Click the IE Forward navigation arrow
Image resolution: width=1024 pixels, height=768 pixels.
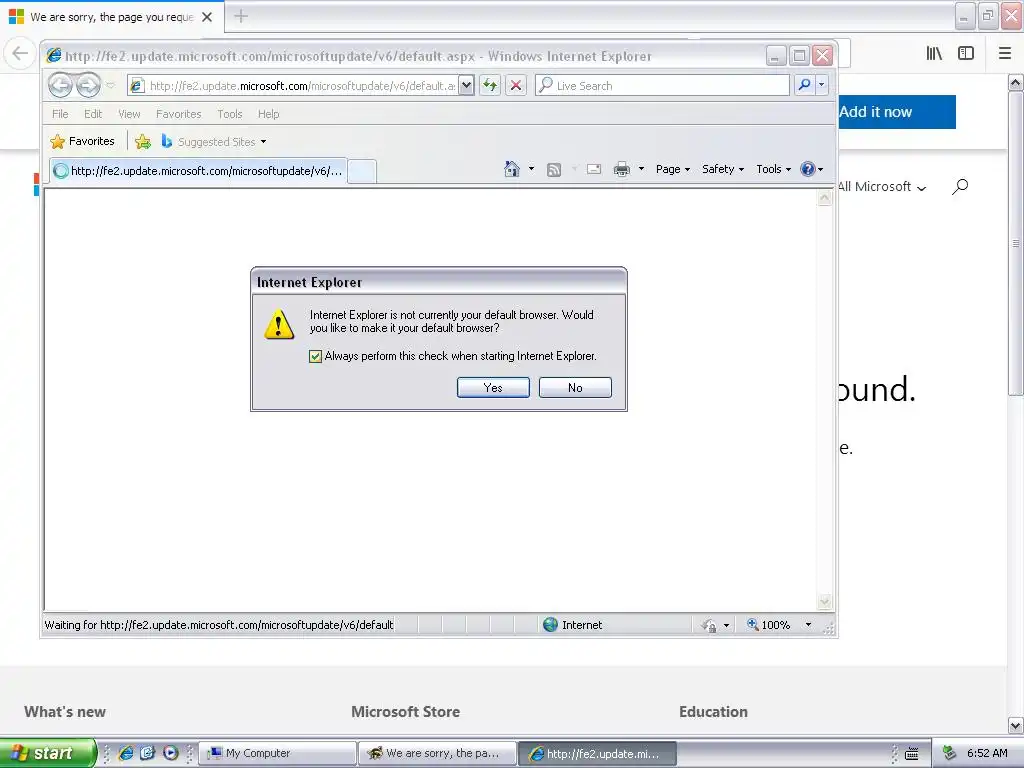[88, 85]
